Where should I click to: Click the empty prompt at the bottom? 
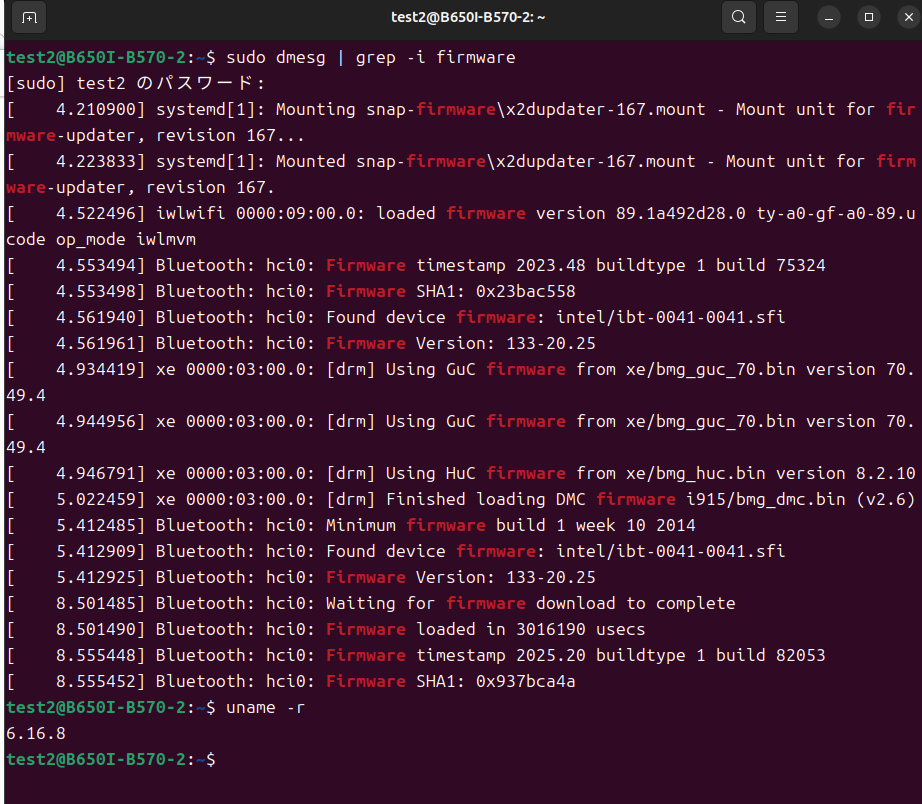(x=111, y=759)
